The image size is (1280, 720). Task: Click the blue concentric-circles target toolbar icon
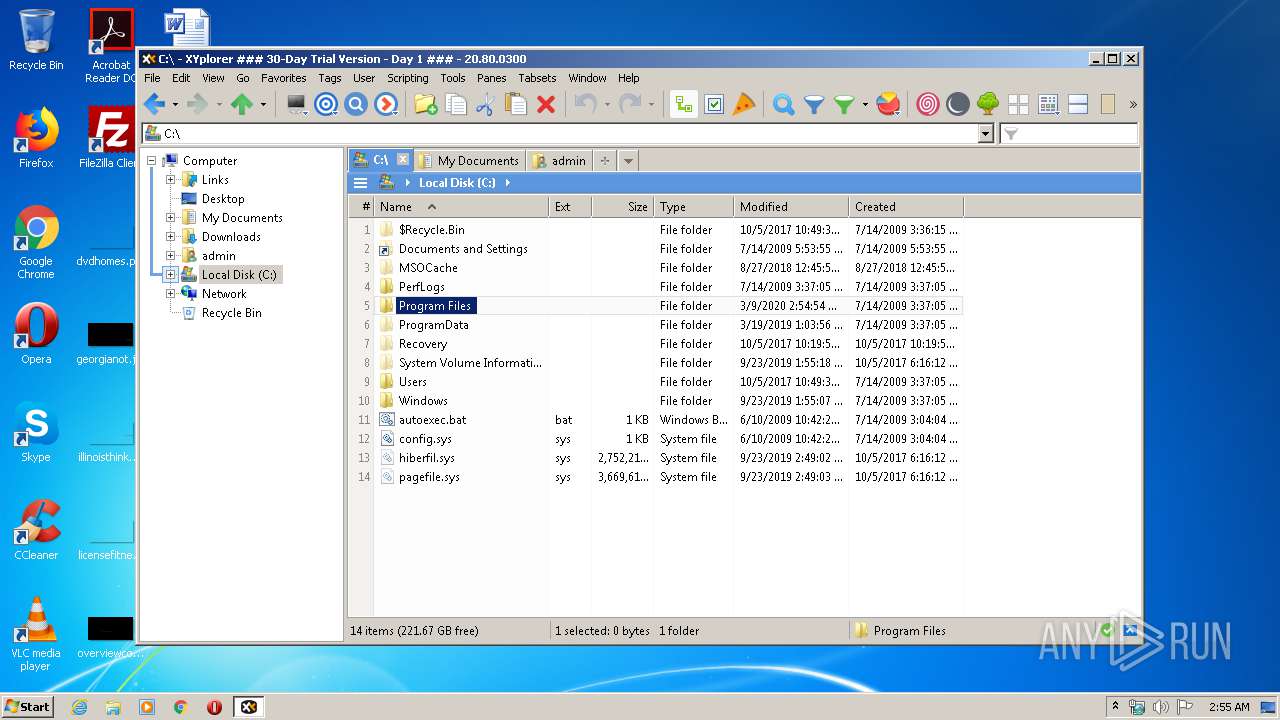326,104
